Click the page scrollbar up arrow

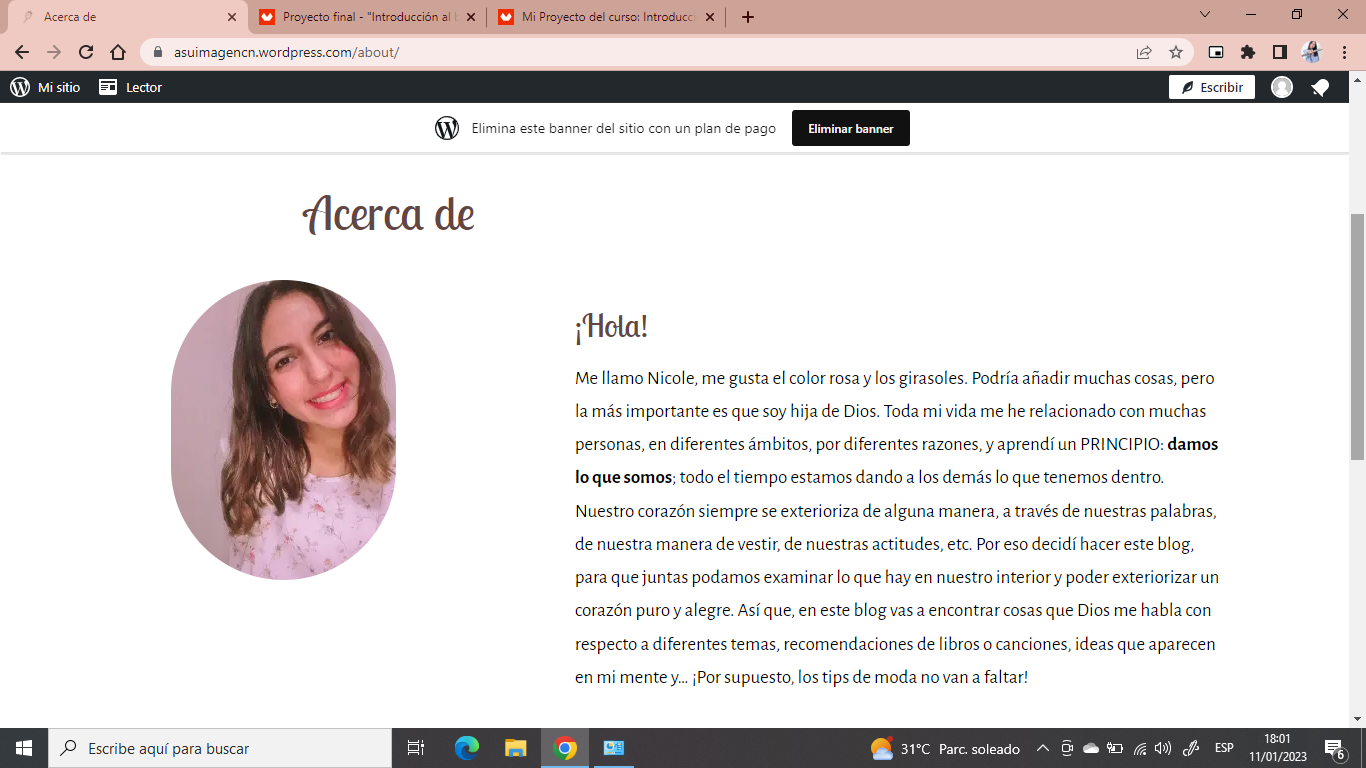click(x=1357, y=80)
